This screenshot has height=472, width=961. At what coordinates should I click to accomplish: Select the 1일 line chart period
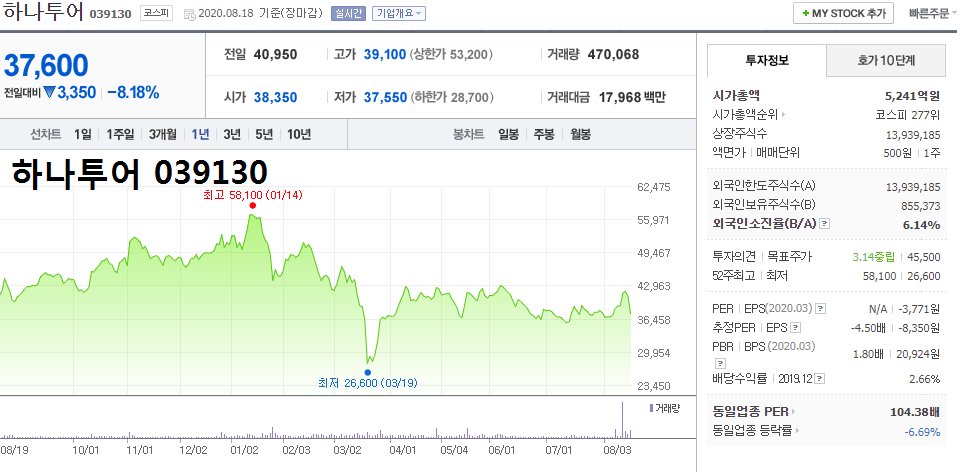(83, 134)
